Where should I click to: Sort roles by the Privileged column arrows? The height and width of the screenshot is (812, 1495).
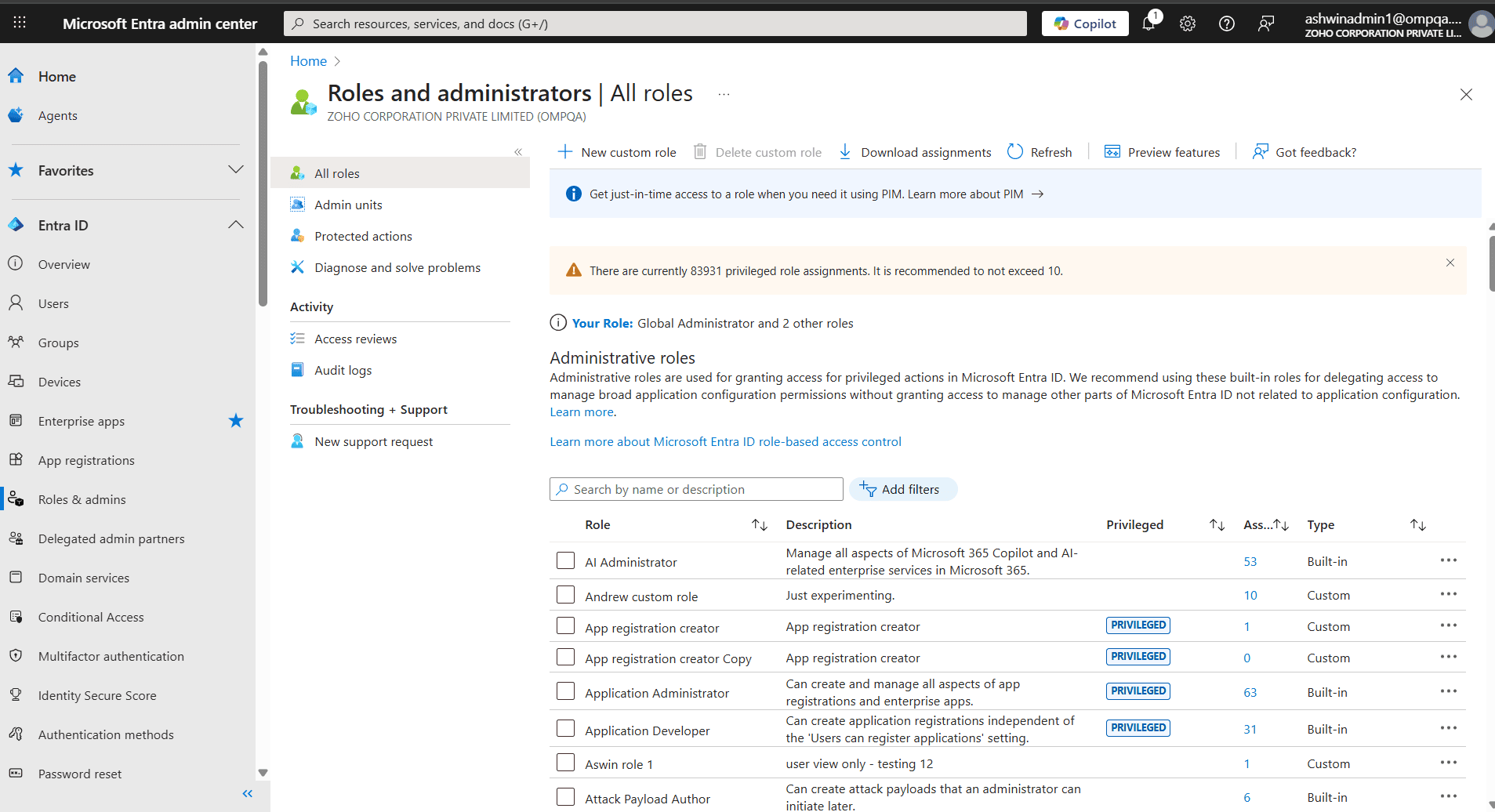pyautogui.click(x=1216, y=524)
